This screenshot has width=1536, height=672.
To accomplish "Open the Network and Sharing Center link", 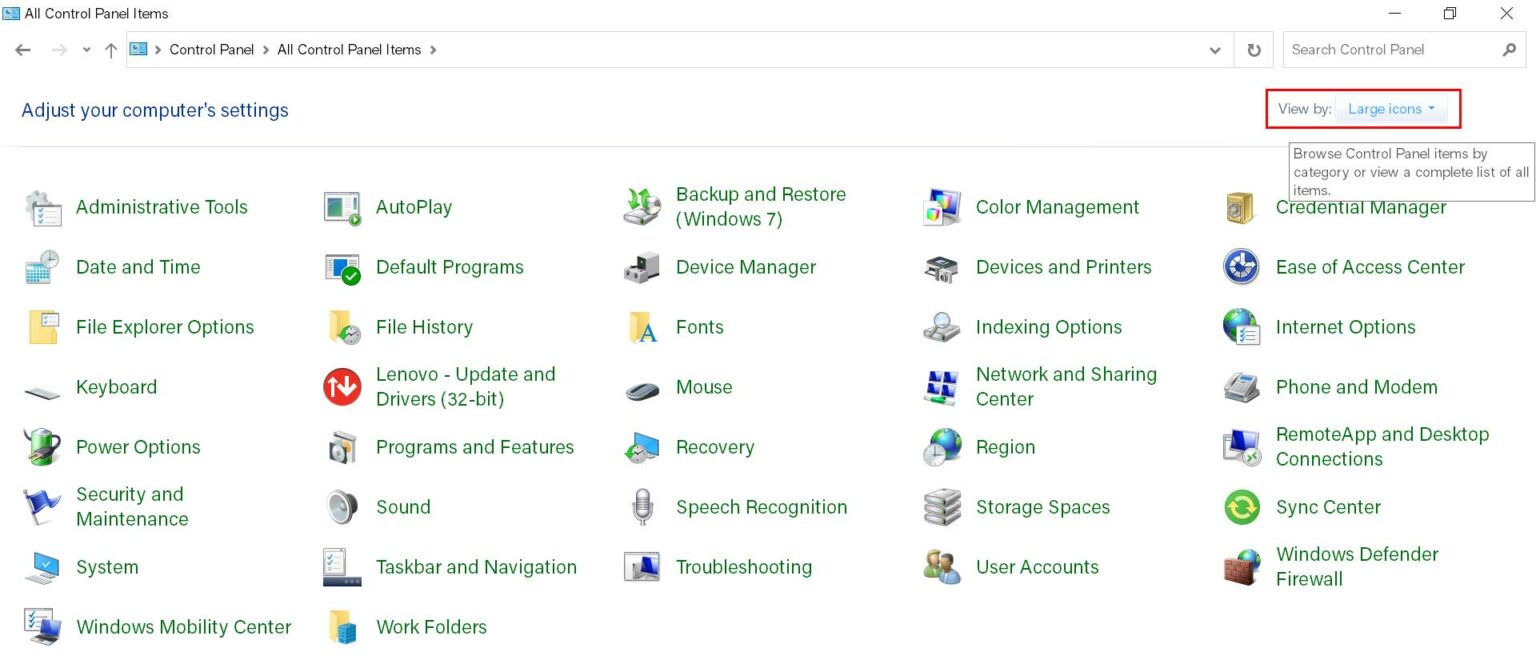I will (1065, 386).
